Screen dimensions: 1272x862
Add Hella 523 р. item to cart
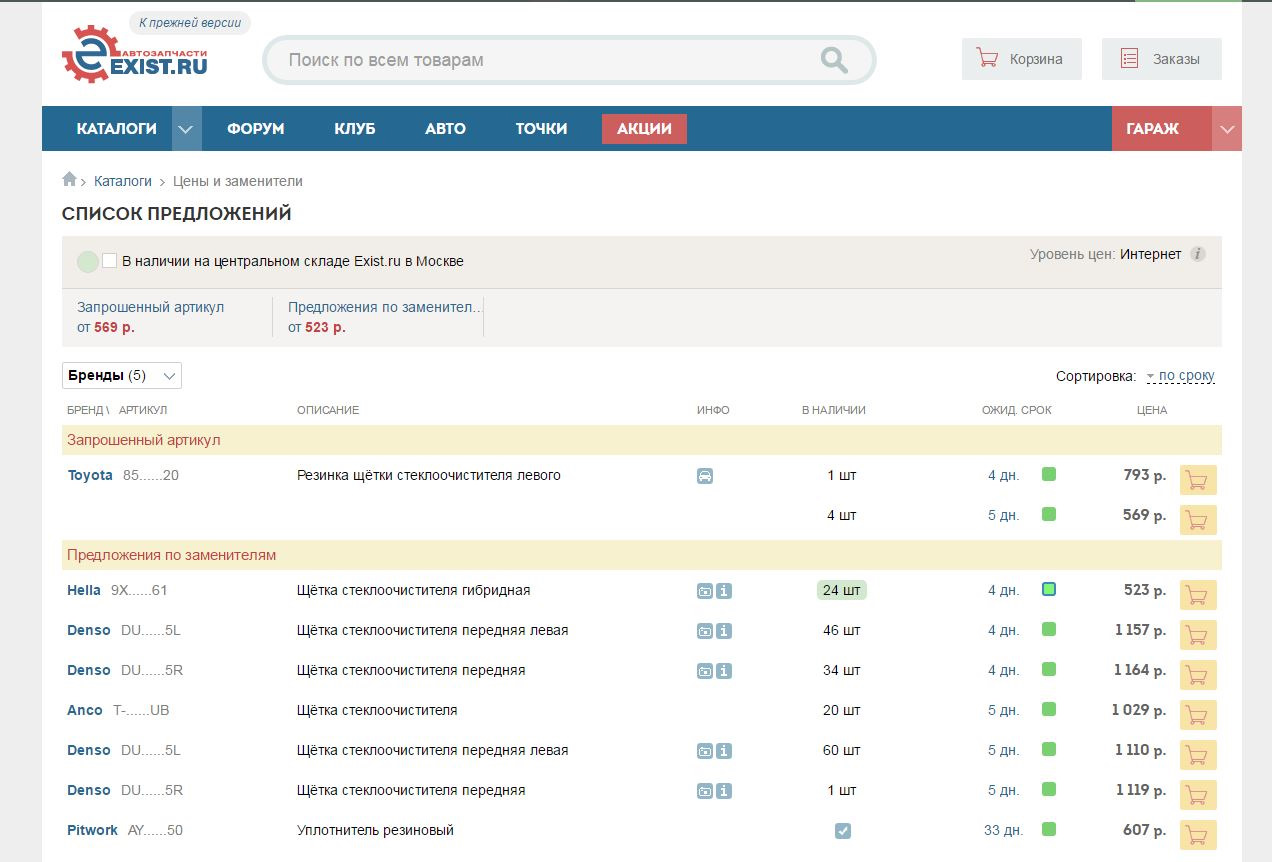[1198, 595]
